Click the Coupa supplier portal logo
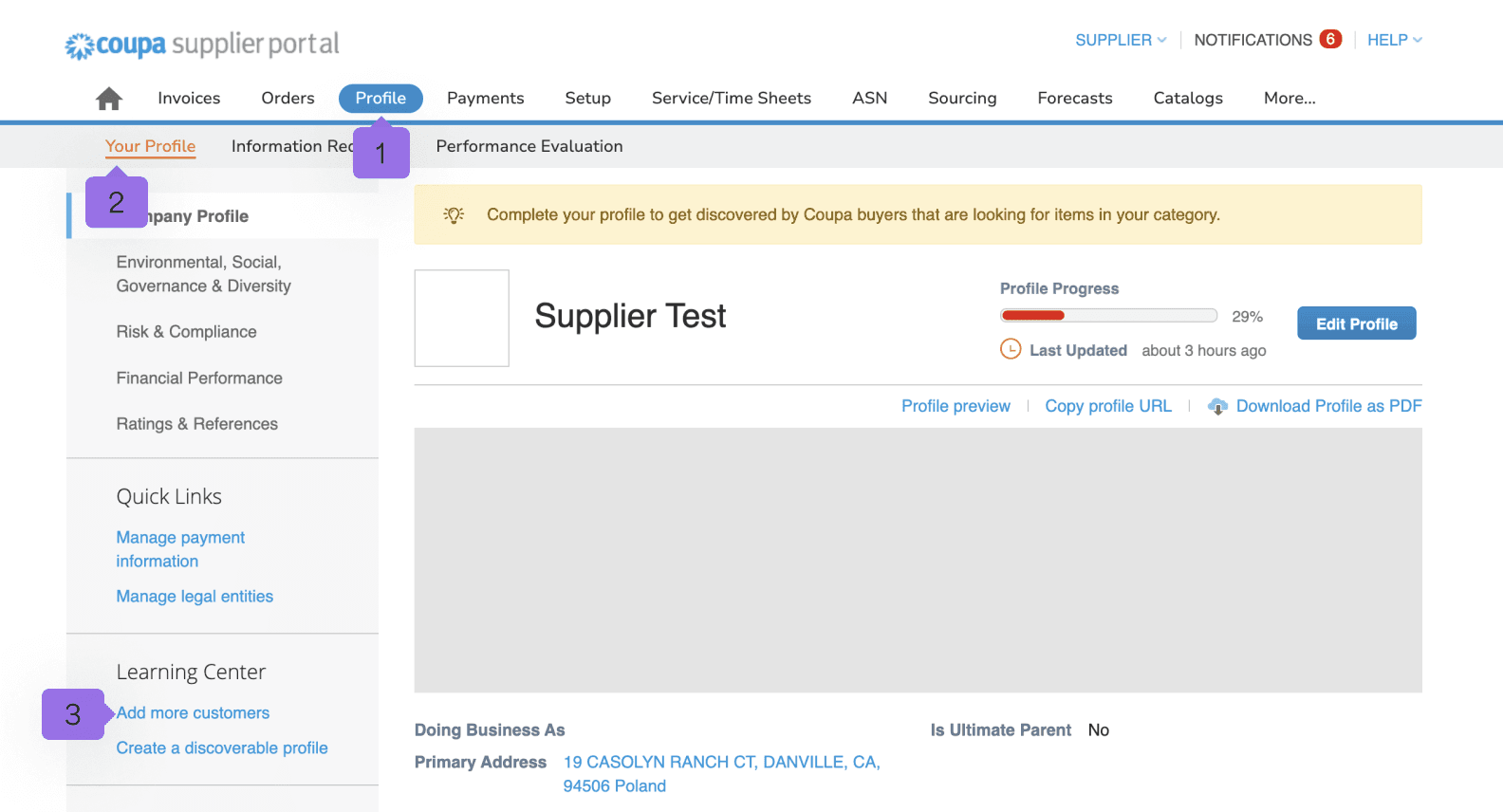Image resolution: width=1503 pixels, height=812 pixels. (202, 45)
